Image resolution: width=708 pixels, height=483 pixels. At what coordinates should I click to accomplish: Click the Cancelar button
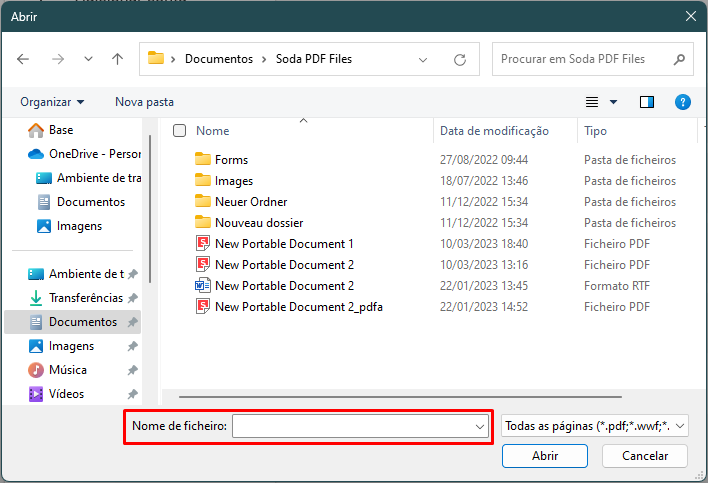click(645, 456)
